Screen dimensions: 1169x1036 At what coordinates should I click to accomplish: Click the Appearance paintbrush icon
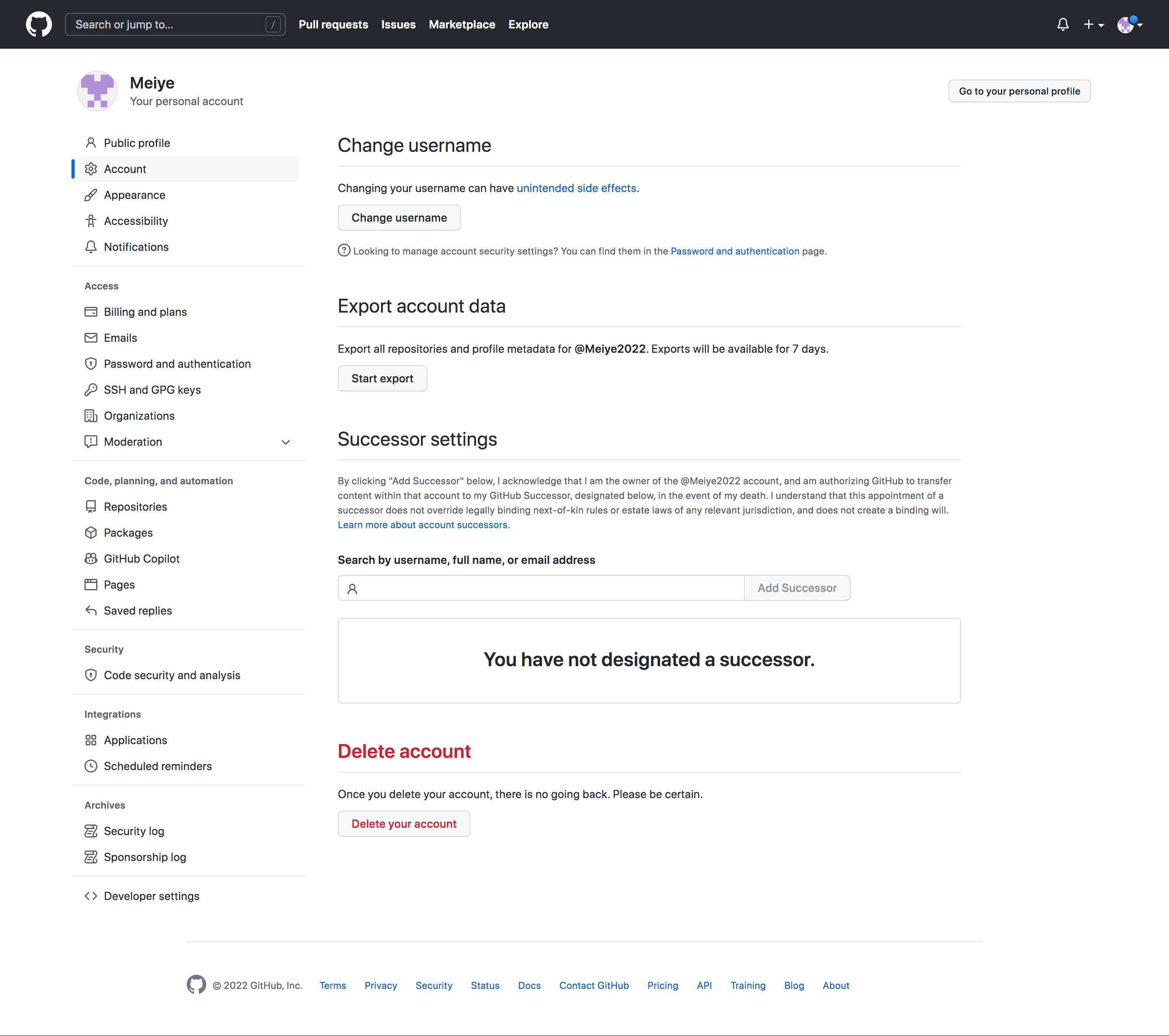pos(91,195)
